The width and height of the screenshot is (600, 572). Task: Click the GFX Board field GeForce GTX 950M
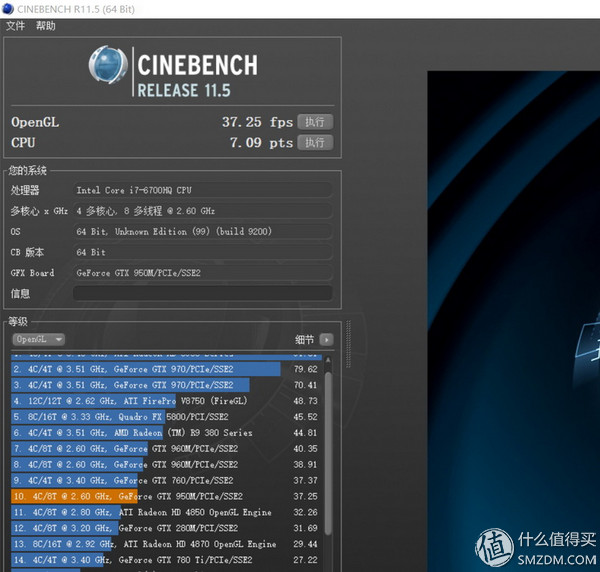(202, 273)
